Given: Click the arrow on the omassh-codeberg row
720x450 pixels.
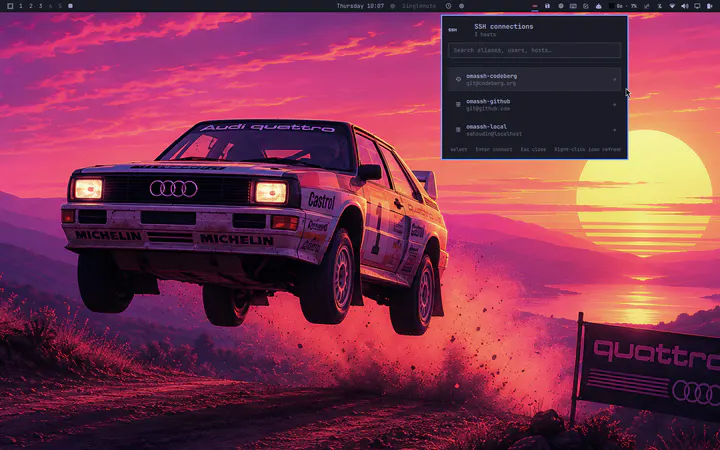Looking at the screenshot, I should (x=614, y=79).
